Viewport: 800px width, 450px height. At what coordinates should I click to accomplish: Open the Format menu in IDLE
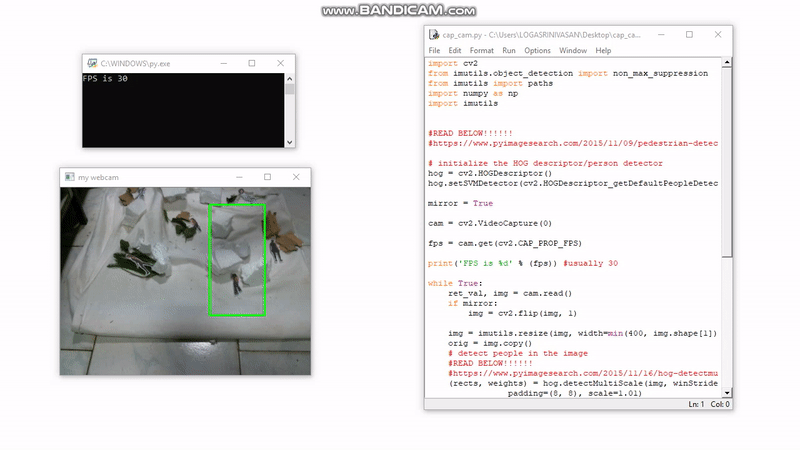[x=482, y=50]
